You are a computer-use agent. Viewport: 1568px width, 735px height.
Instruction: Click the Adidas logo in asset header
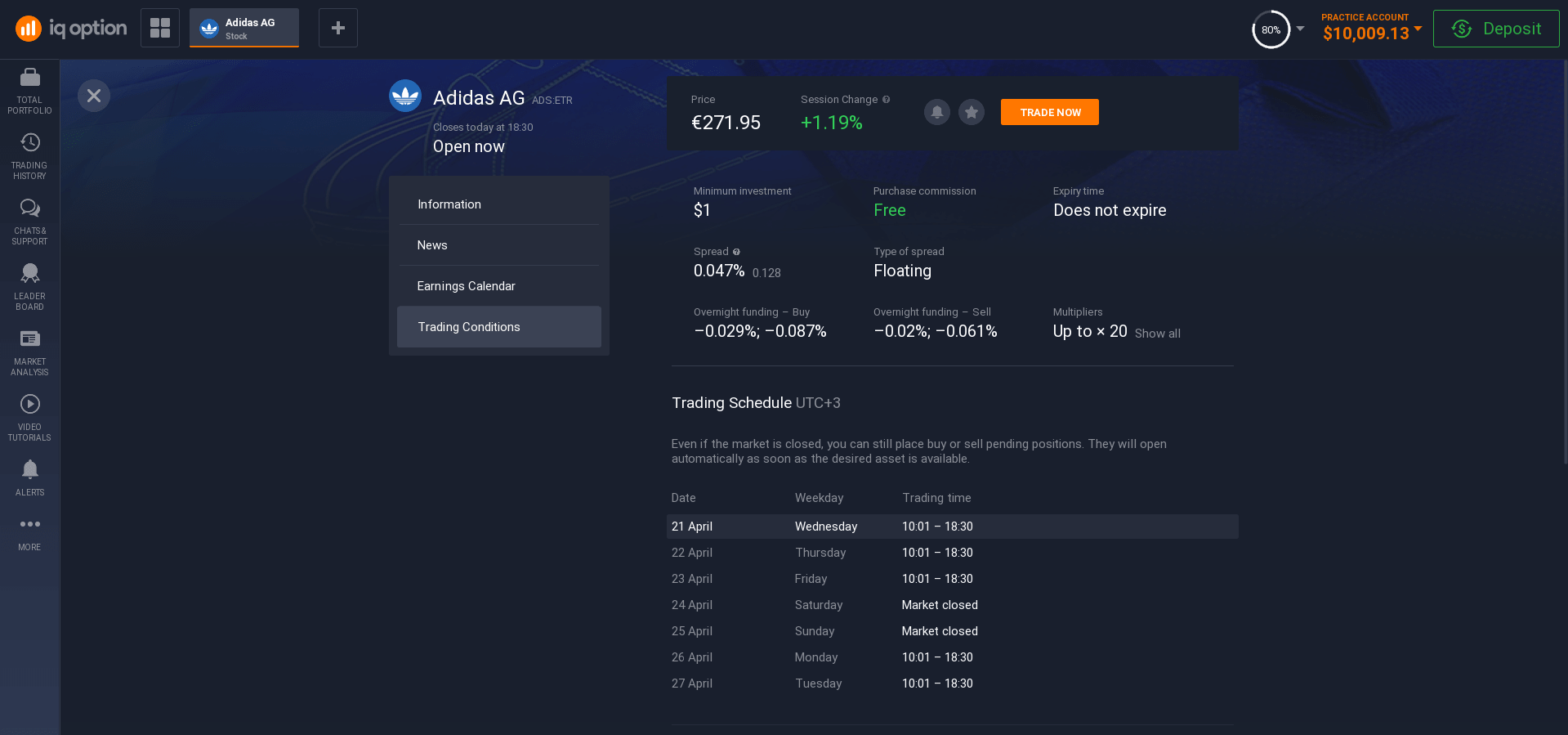405,96
